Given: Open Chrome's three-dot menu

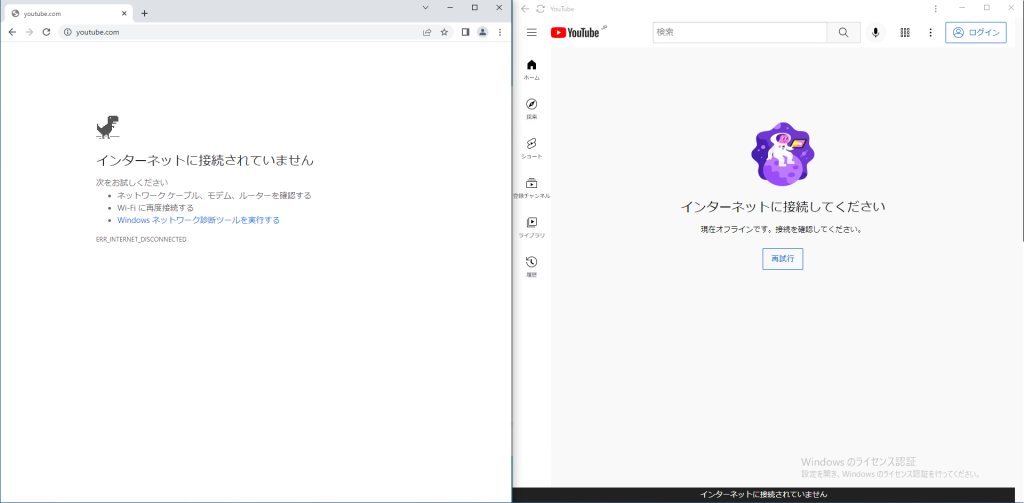Looking at the screenshot, I should (499, 32).
